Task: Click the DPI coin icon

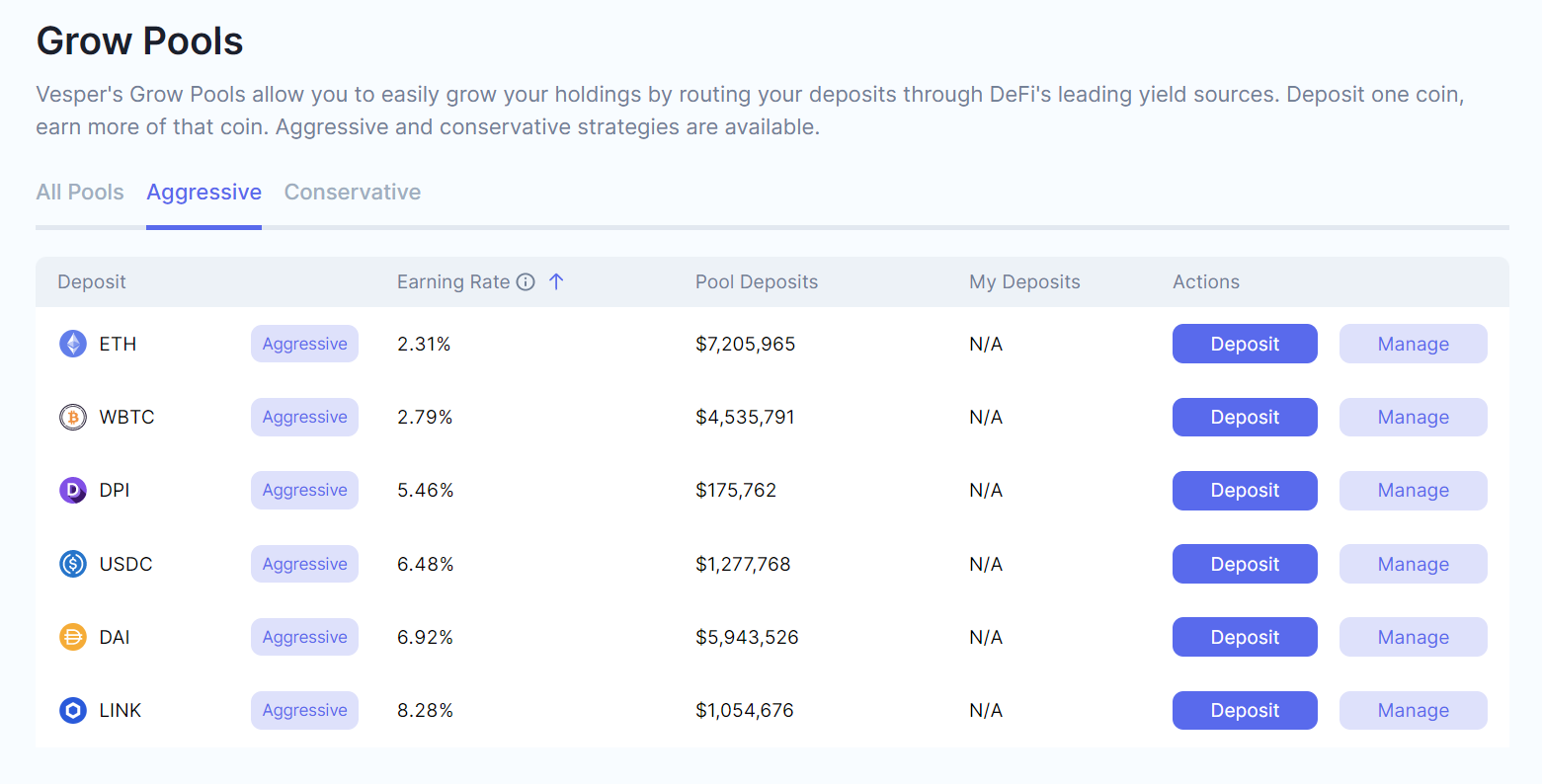Action: [x=73, y=490]
